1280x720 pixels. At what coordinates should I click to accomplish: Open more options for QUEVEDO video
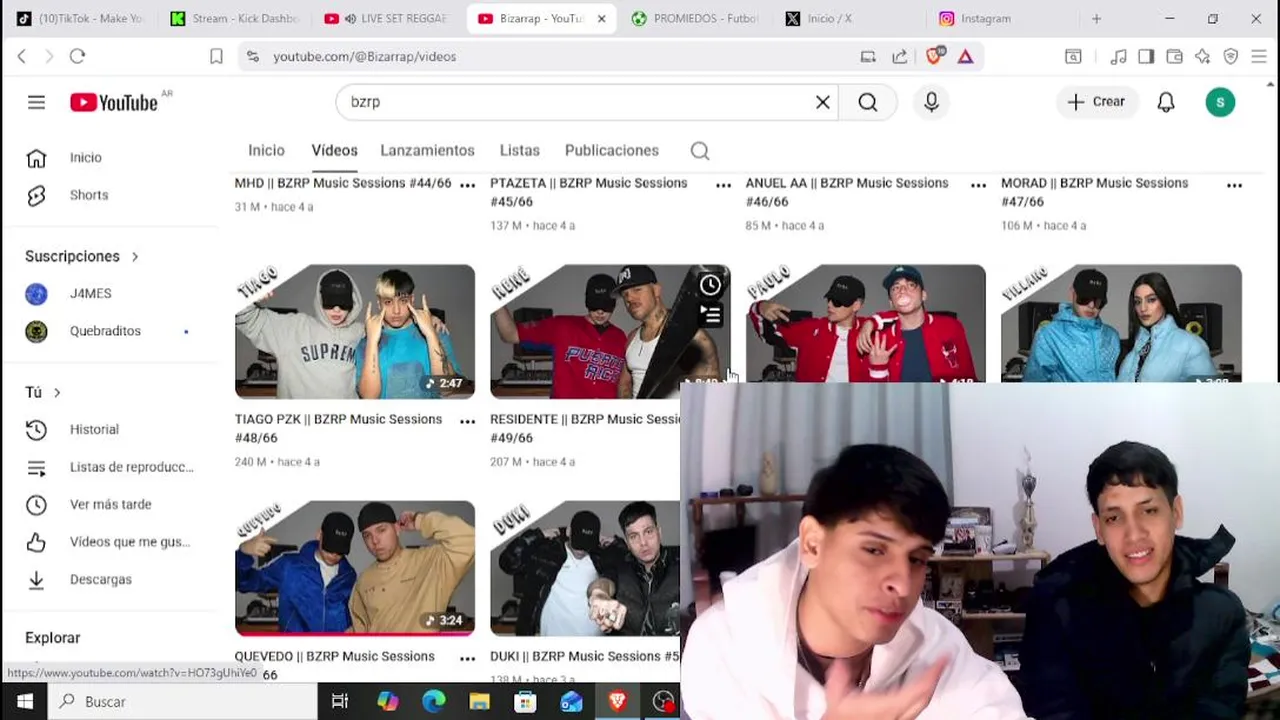coord(467,659)
